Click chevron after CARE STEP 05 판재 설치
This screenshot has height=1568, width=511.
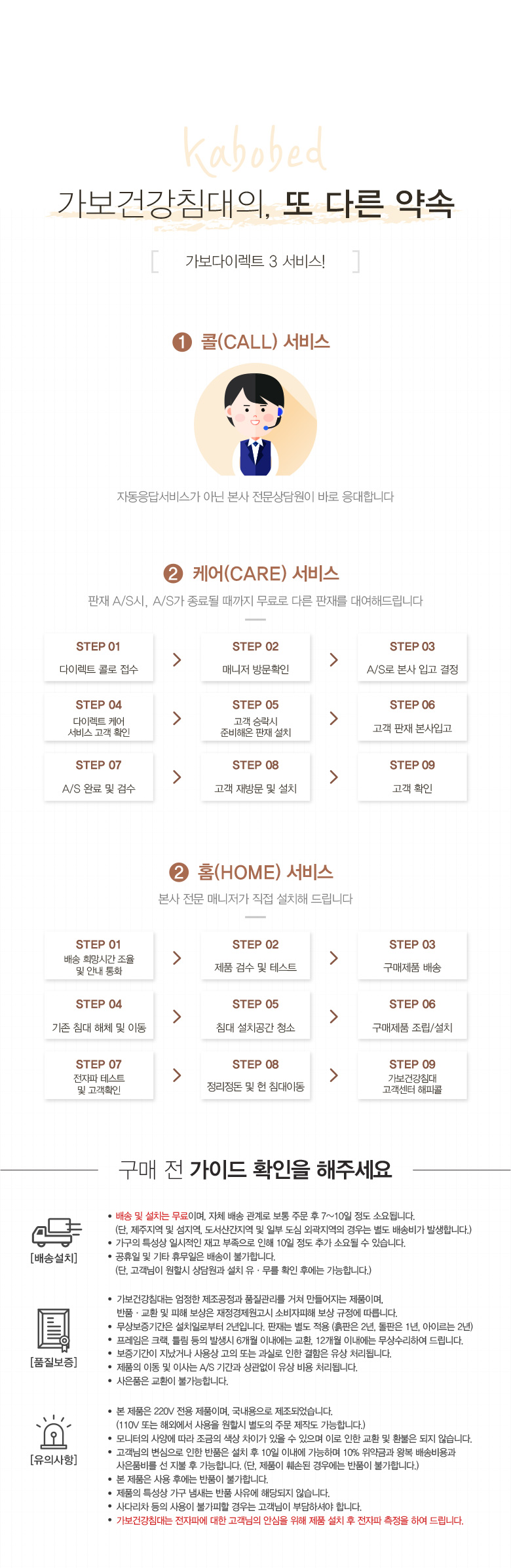tap(333, 719)
